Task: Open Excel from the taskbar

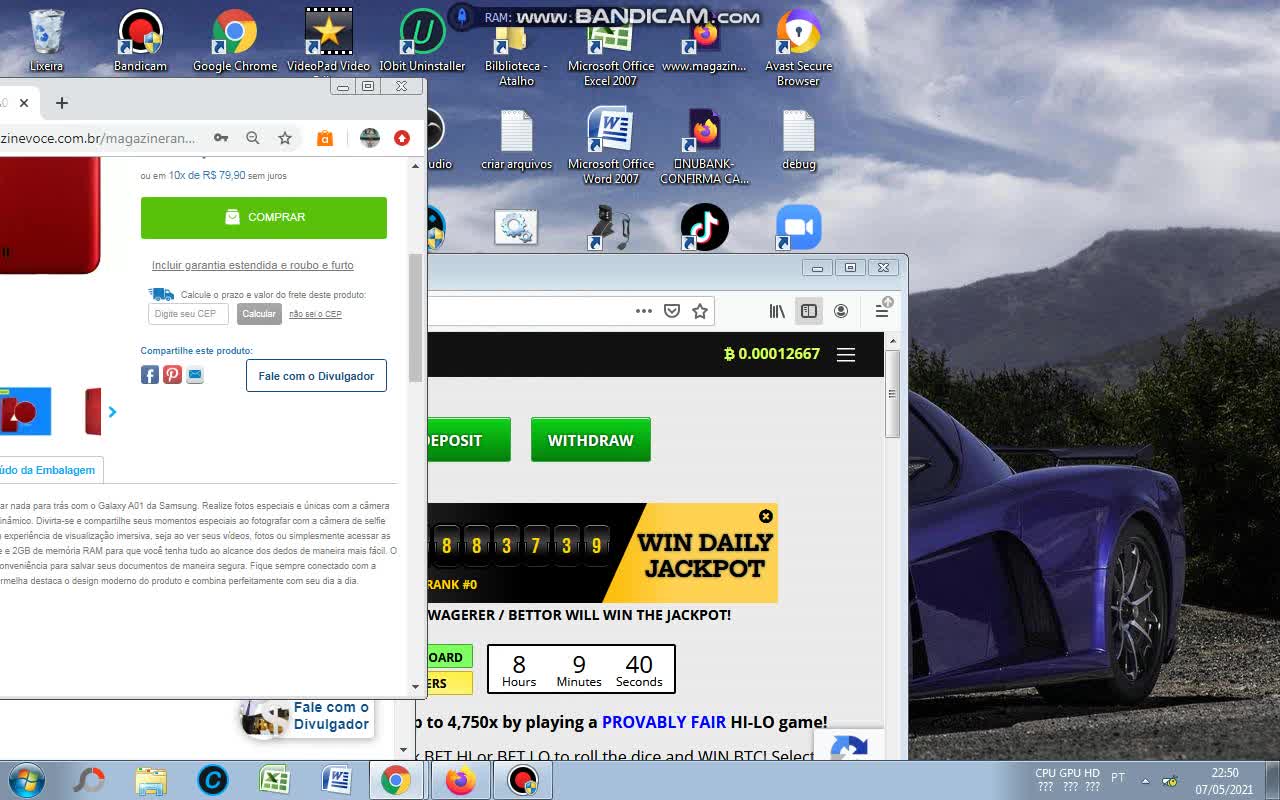Action: click(273, 780)
